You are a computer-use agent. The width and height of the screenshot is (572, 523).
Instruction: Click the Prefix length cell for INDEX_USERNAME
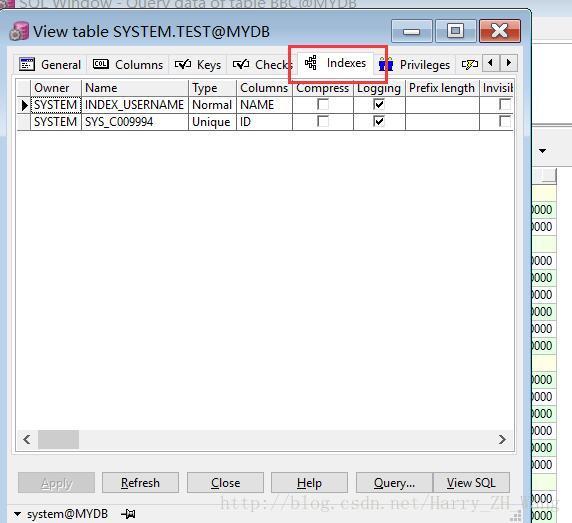(442, 105)
